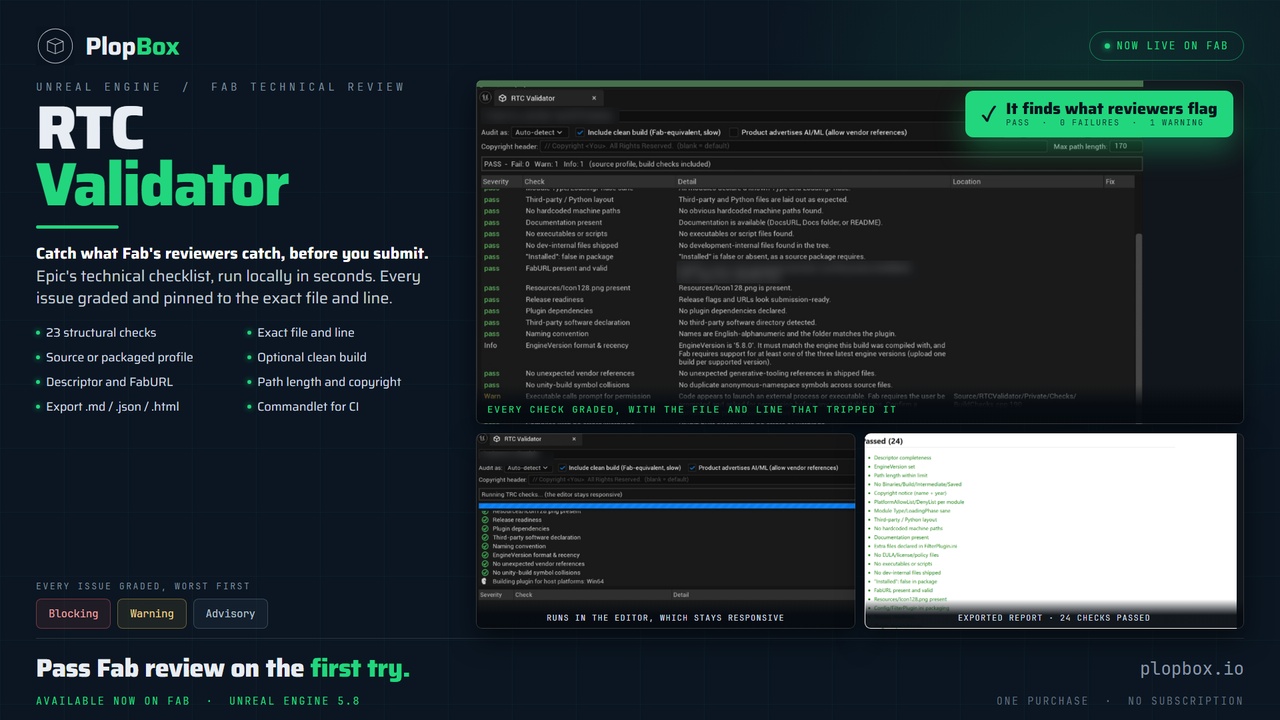Click the Third-party / Python layout row in the upper table
Viewport: 1280px width, 720px height.
(808, 200)
